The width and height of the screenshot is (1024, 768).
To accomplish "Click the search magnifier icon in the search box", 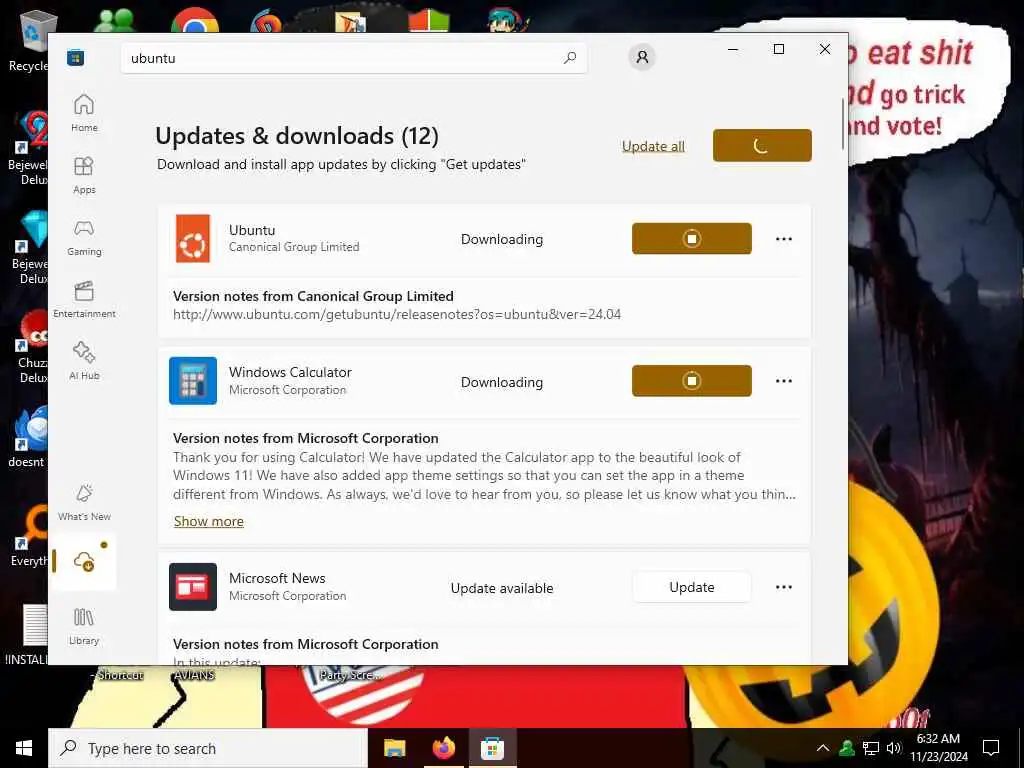I will click(570, 57).
